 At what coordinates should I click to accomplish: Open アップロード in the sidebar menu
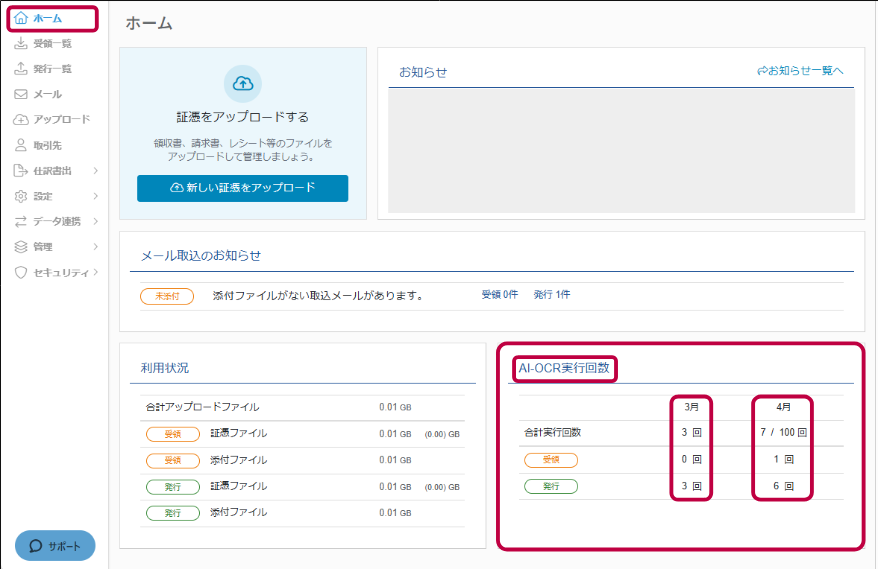point(62,119)
